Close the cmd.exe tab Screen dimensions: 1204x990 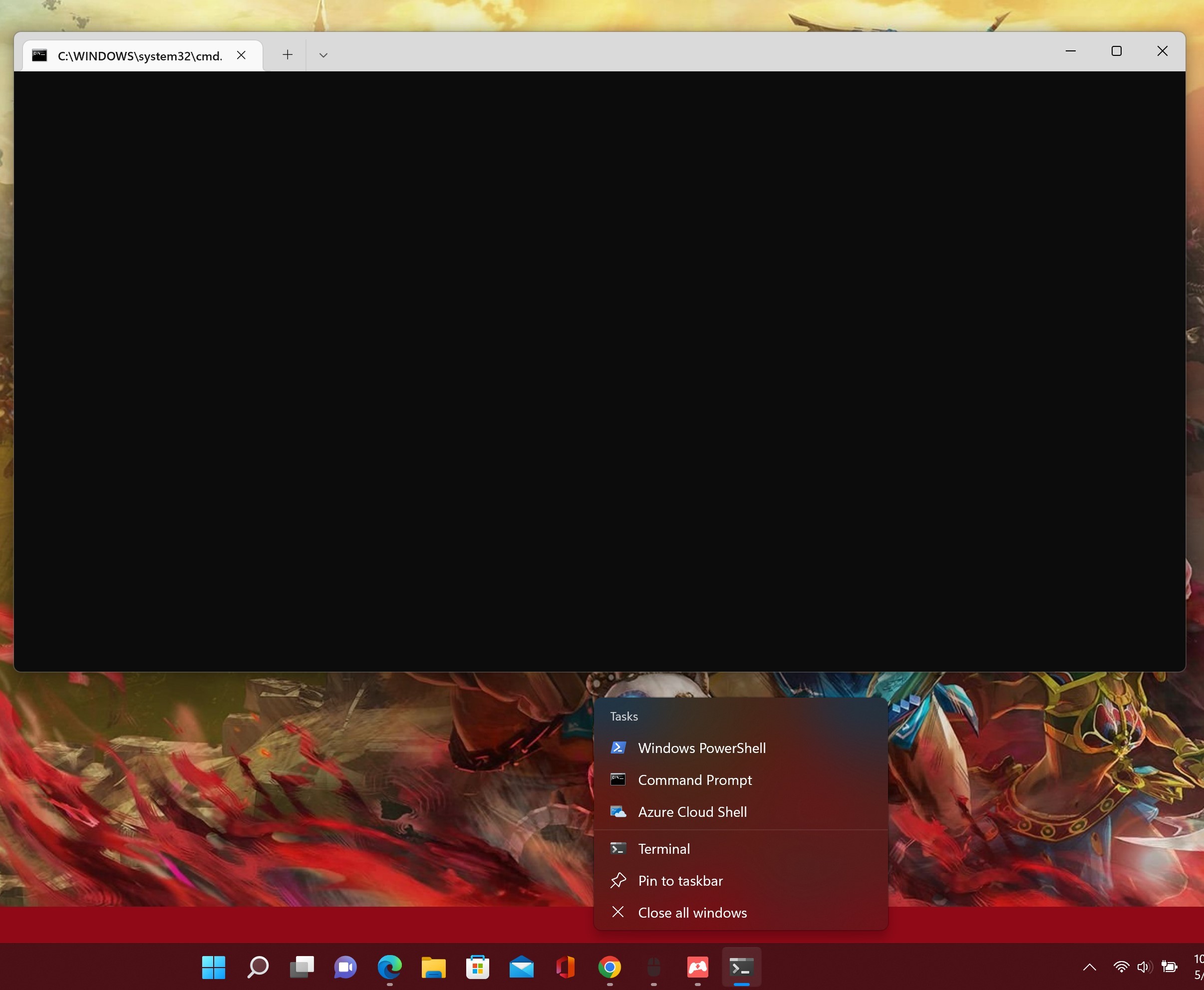coord(241,55)
